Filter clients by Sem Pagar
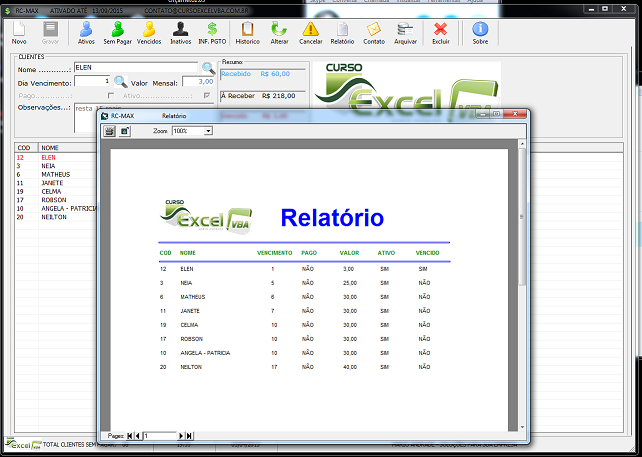 tap(118, 33)
